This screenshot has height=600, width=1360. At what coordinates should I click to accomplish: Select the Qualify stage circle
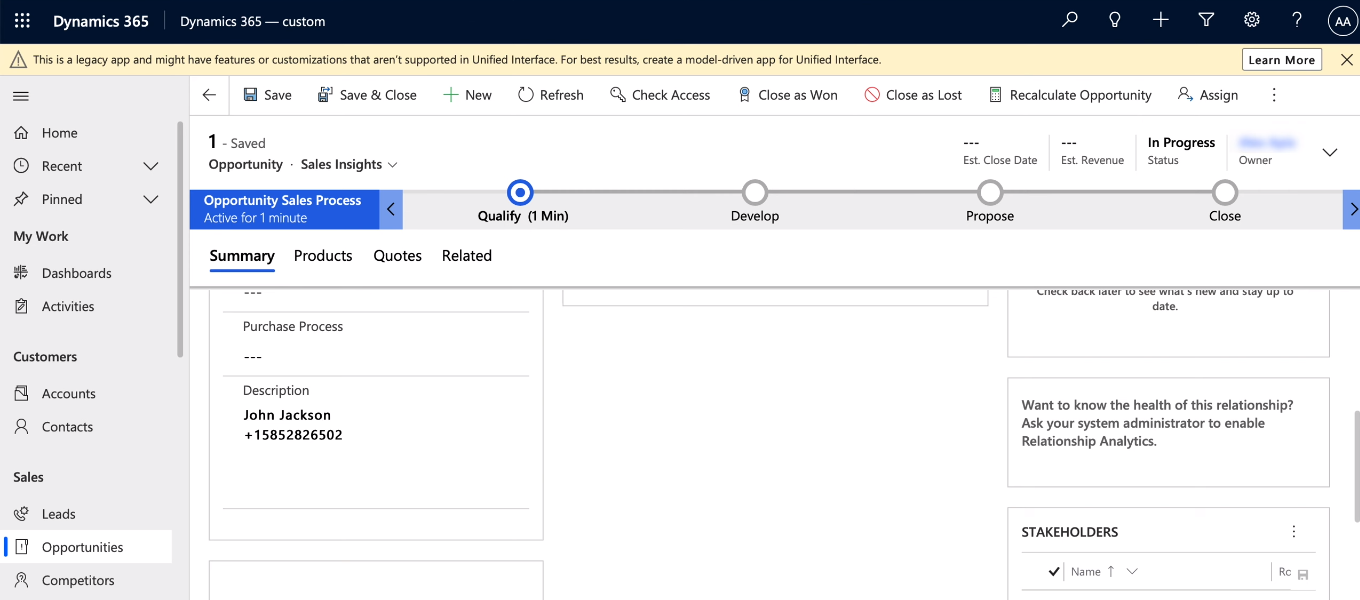coord(520,192)
